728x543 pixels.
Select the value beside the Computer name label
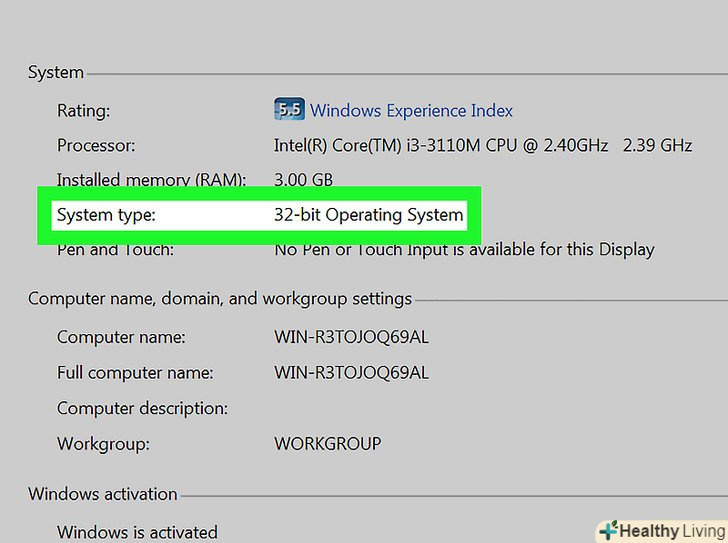pyautogui.click(x=351, y=337)
